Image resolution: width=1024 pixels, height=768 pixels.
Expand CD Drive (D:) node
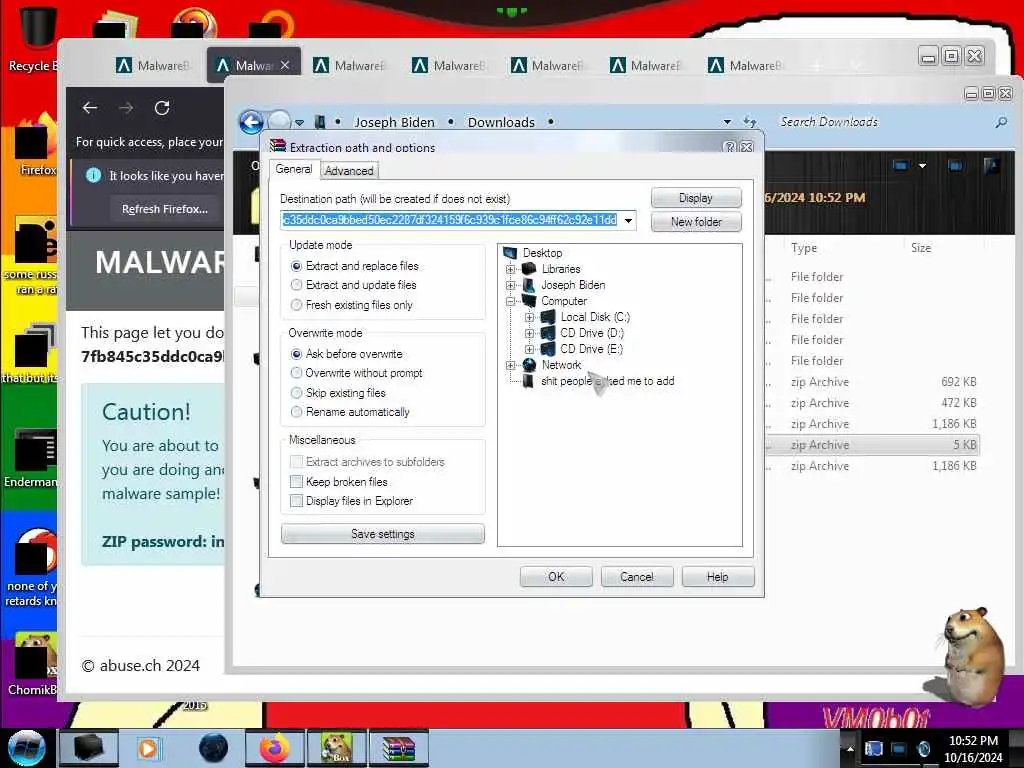coord(530,333)
